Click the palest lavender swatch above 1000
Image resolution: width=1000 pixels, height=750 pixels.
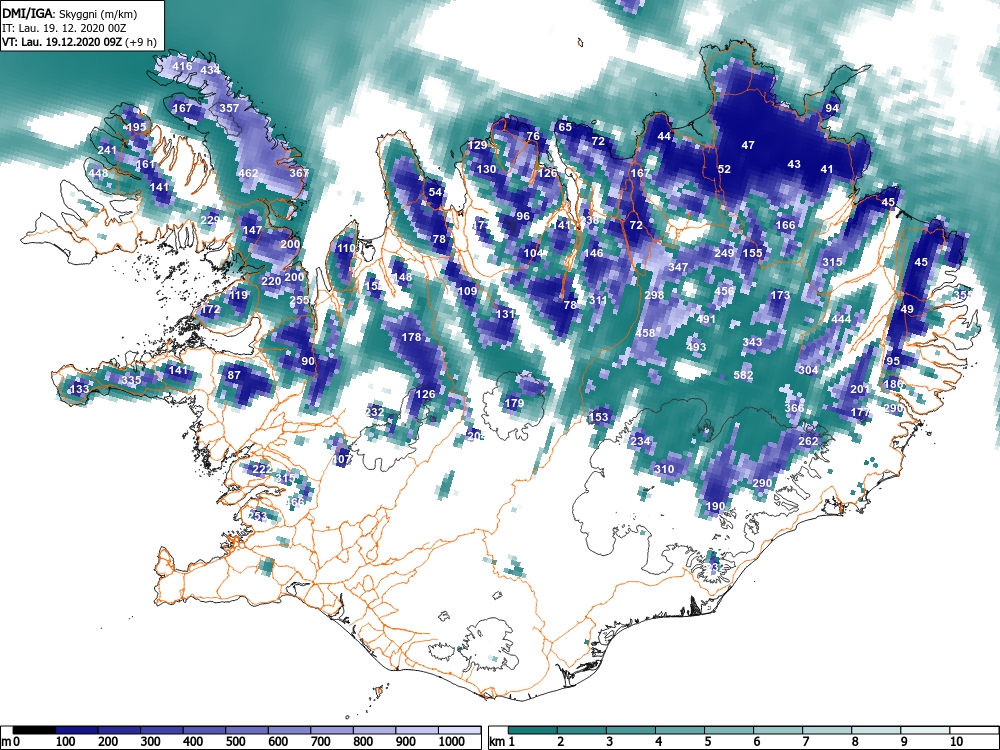(460, 730)
